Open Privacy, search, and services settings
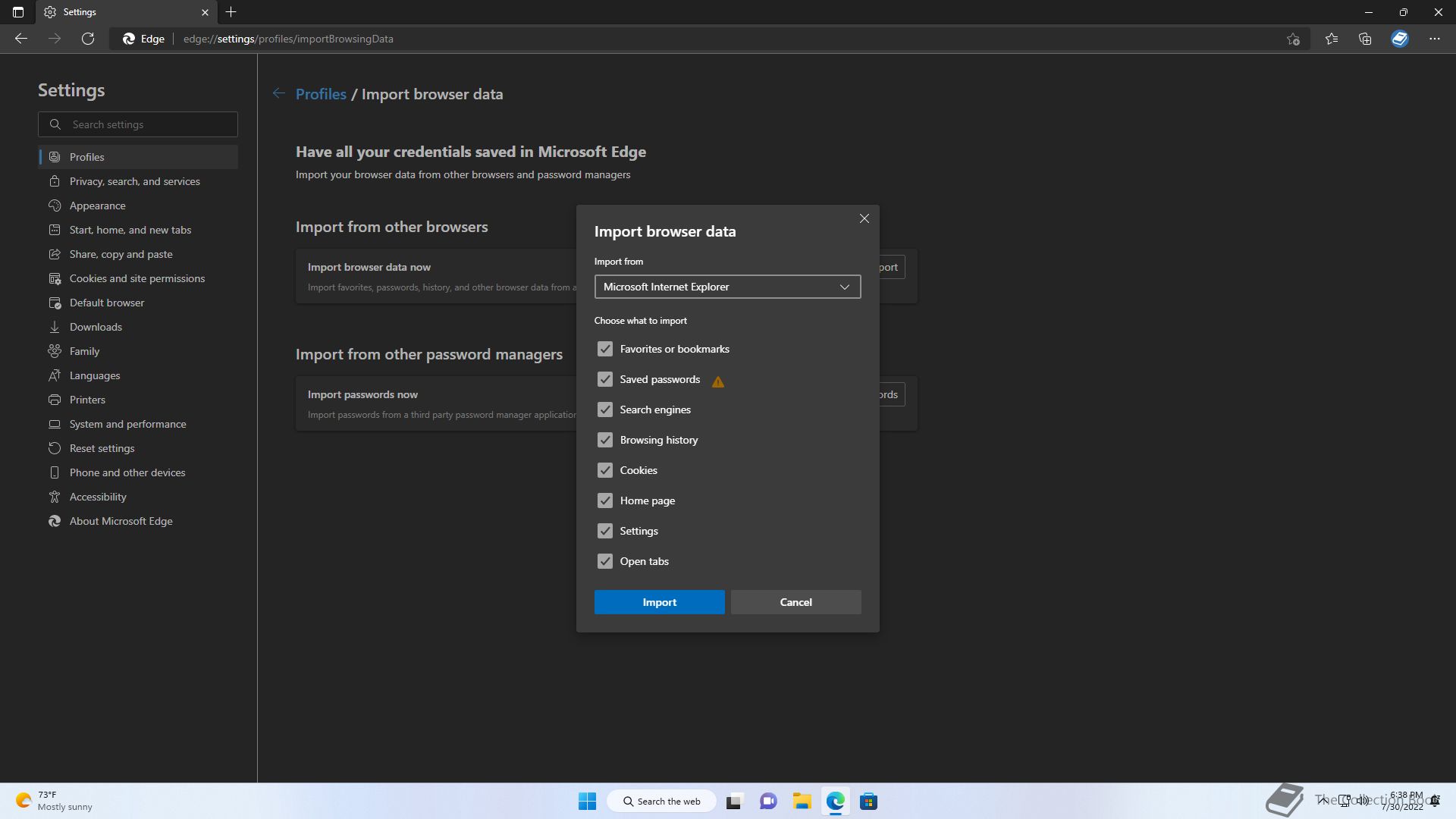The height and width of the screenshot is (819, 1456). tap(138, 181)
